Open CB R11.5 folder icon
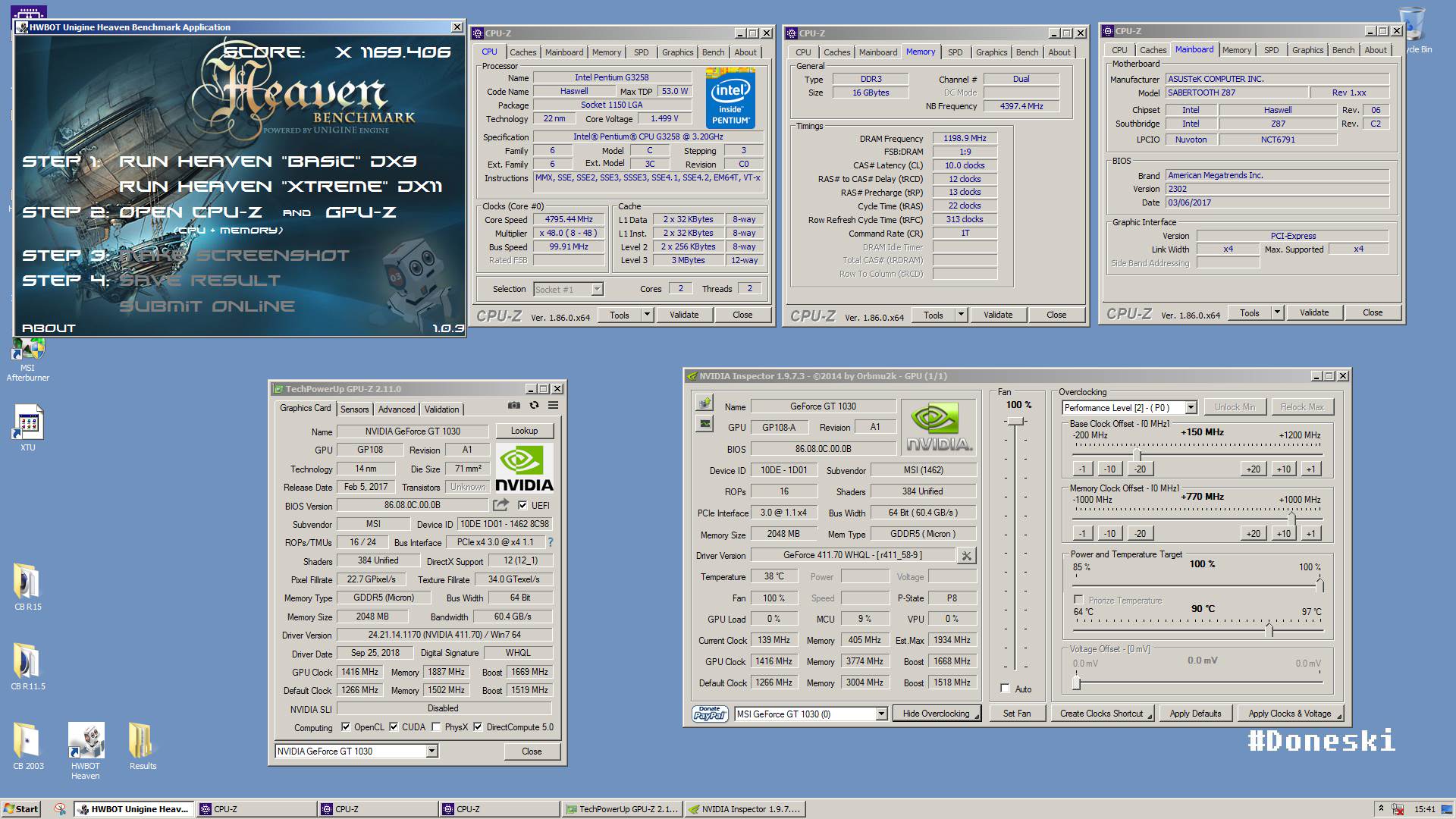Screen dimensions: 1456x819 28,667
